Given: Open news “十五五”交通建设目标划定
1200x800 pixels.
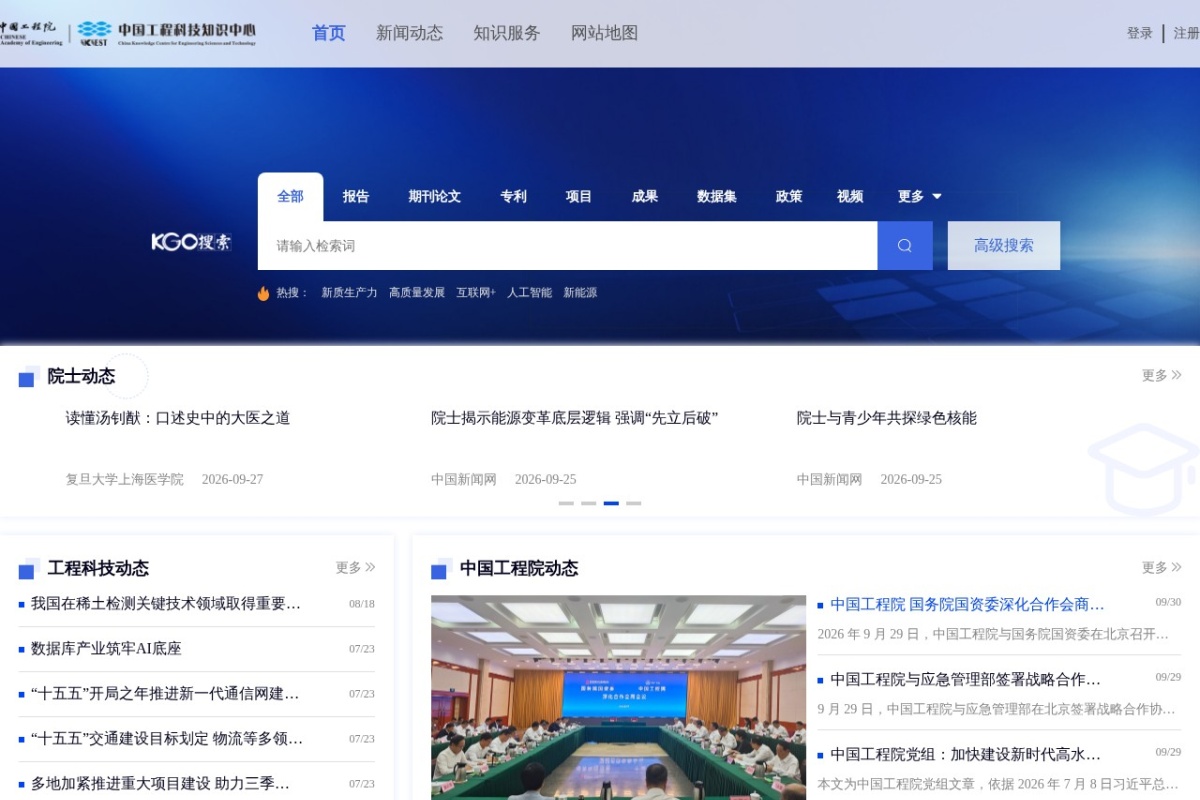Looking at the screenshot, I should 167,739.
